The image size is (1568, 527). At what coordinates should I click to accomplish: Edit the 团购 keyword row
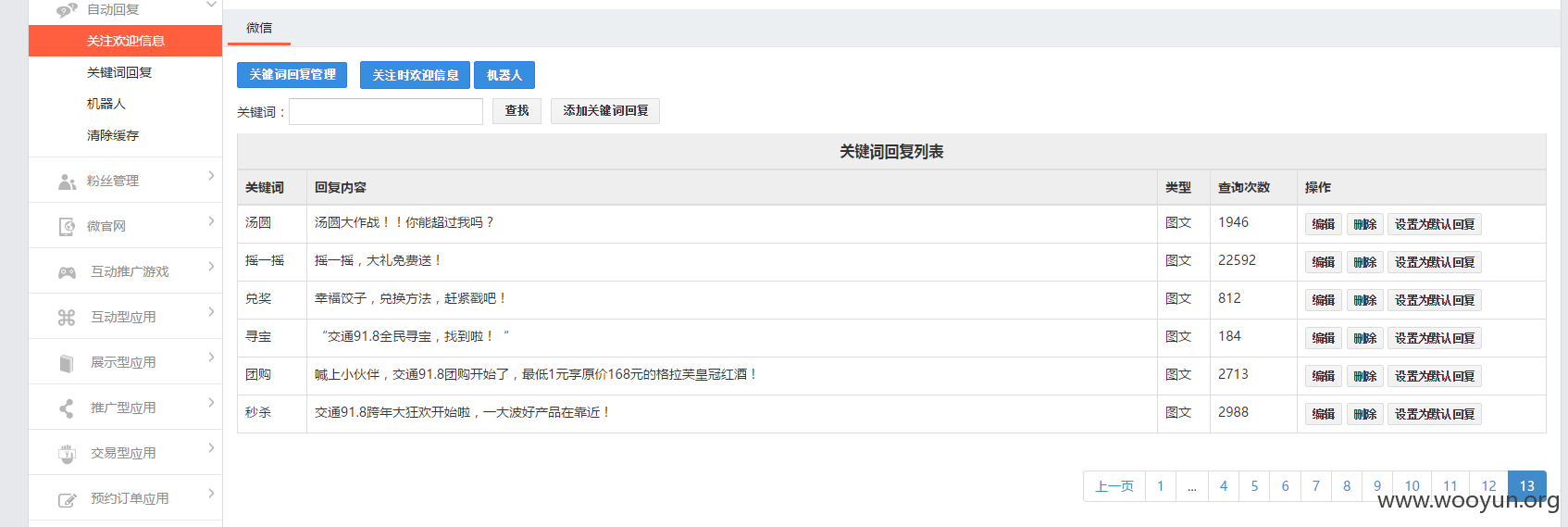(x=1324, y=376)
